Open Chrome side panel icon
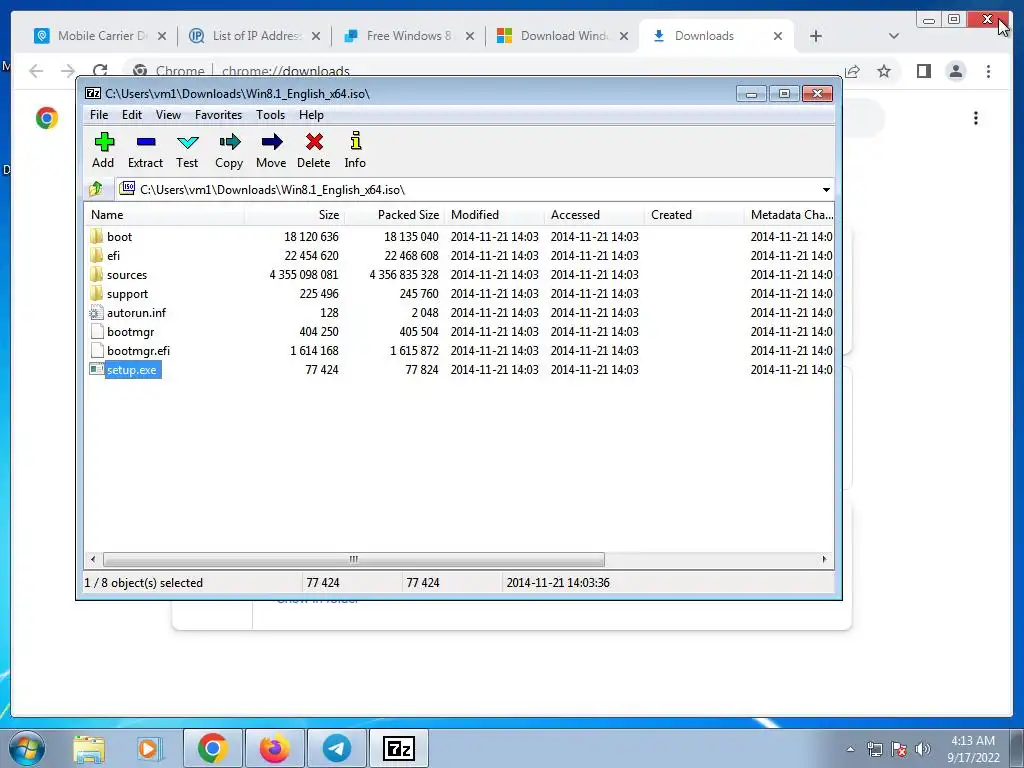Viewport: 1024px width, 768px height. coord(923,71)
